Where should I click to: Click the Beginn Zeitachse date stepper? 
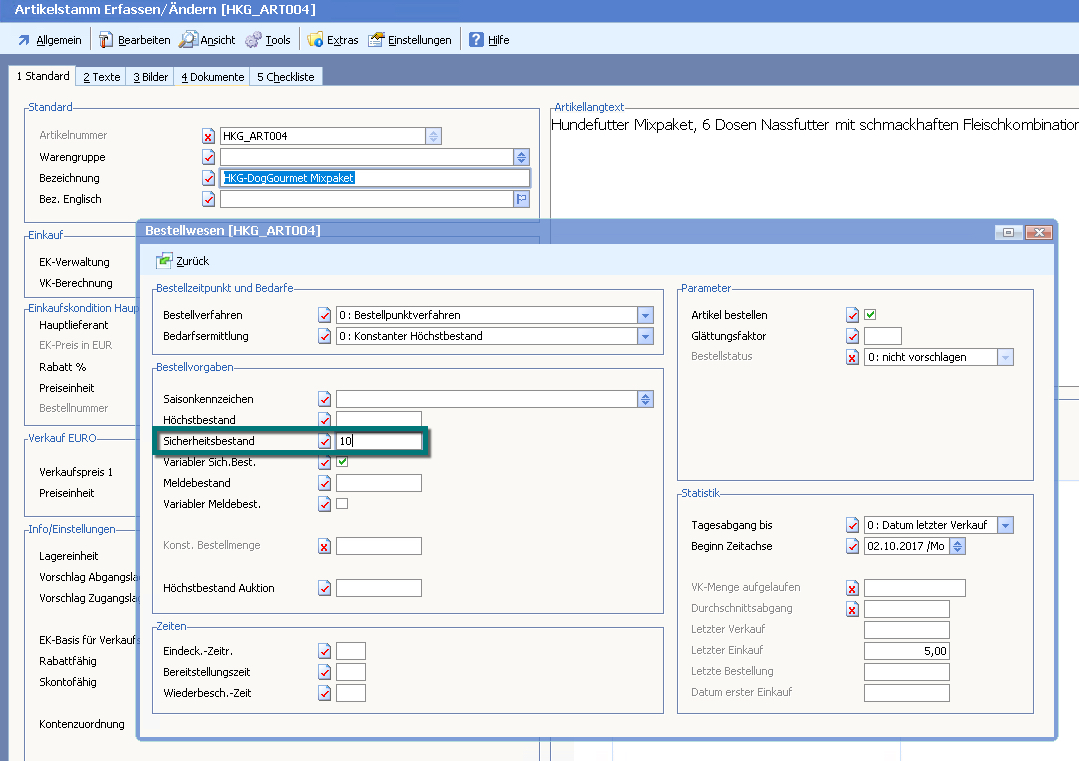(958, 546)
